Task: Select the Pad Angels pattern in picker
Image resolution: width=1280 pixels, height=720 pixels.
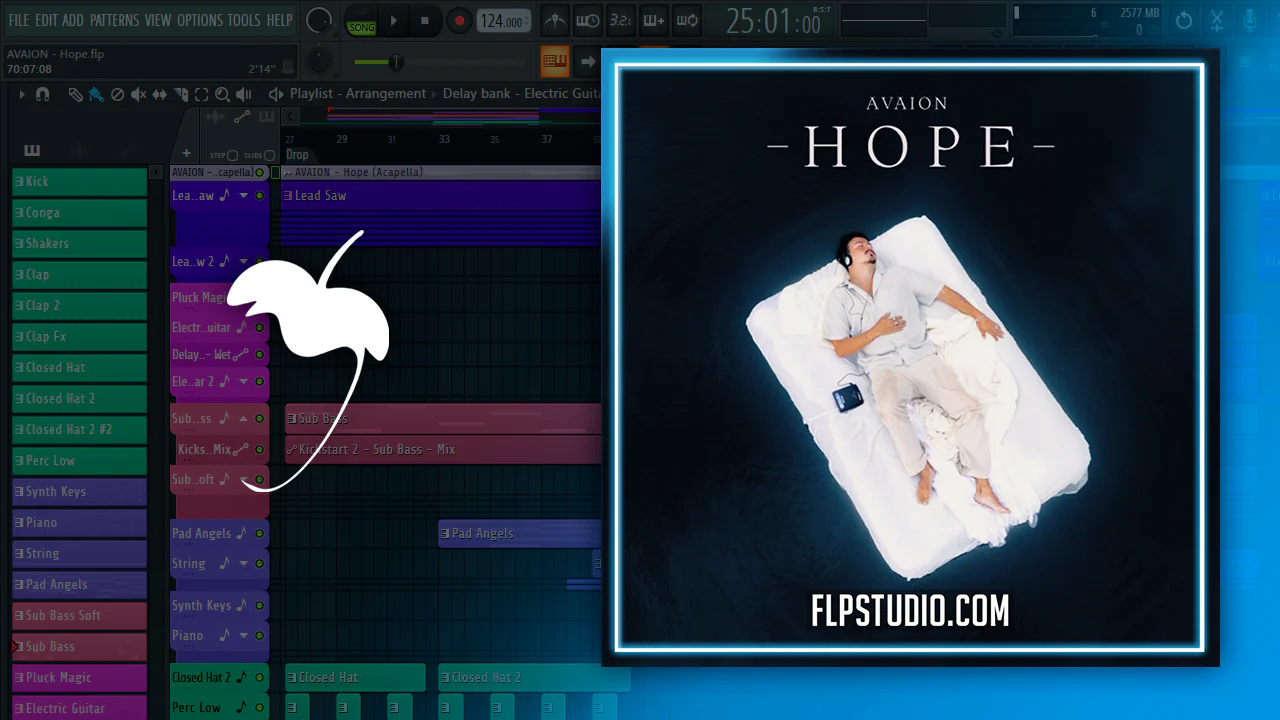Action: [79, 585]
